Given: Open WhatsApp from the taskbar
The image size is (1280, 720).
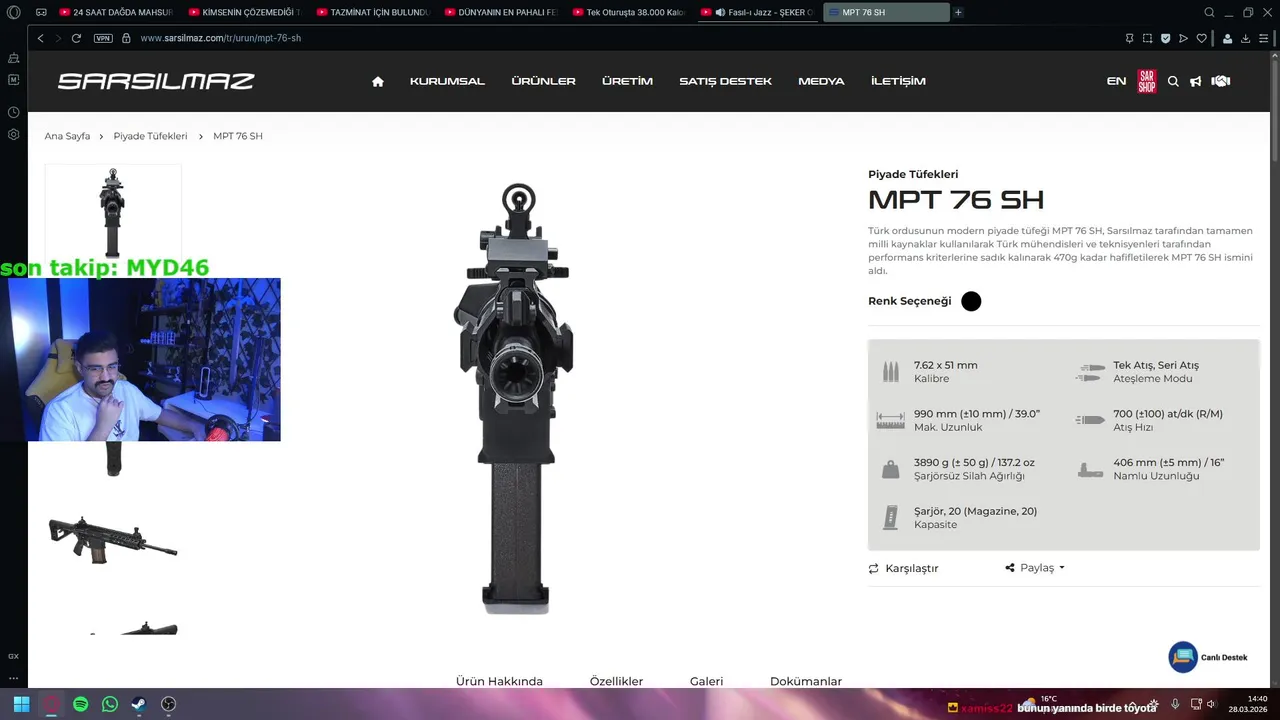Looking at the screenshot, I should pos(109,704).
